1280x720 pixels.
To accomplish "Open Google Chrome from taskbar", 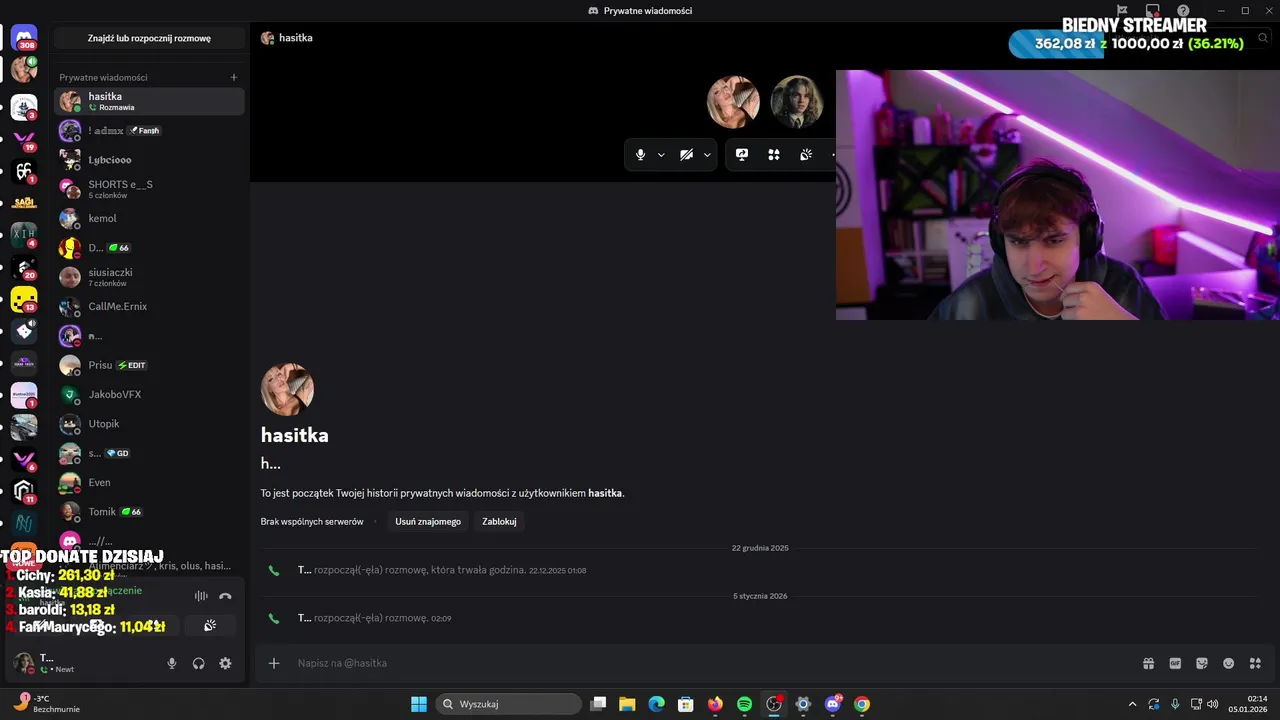I will (x=862, y=704).
